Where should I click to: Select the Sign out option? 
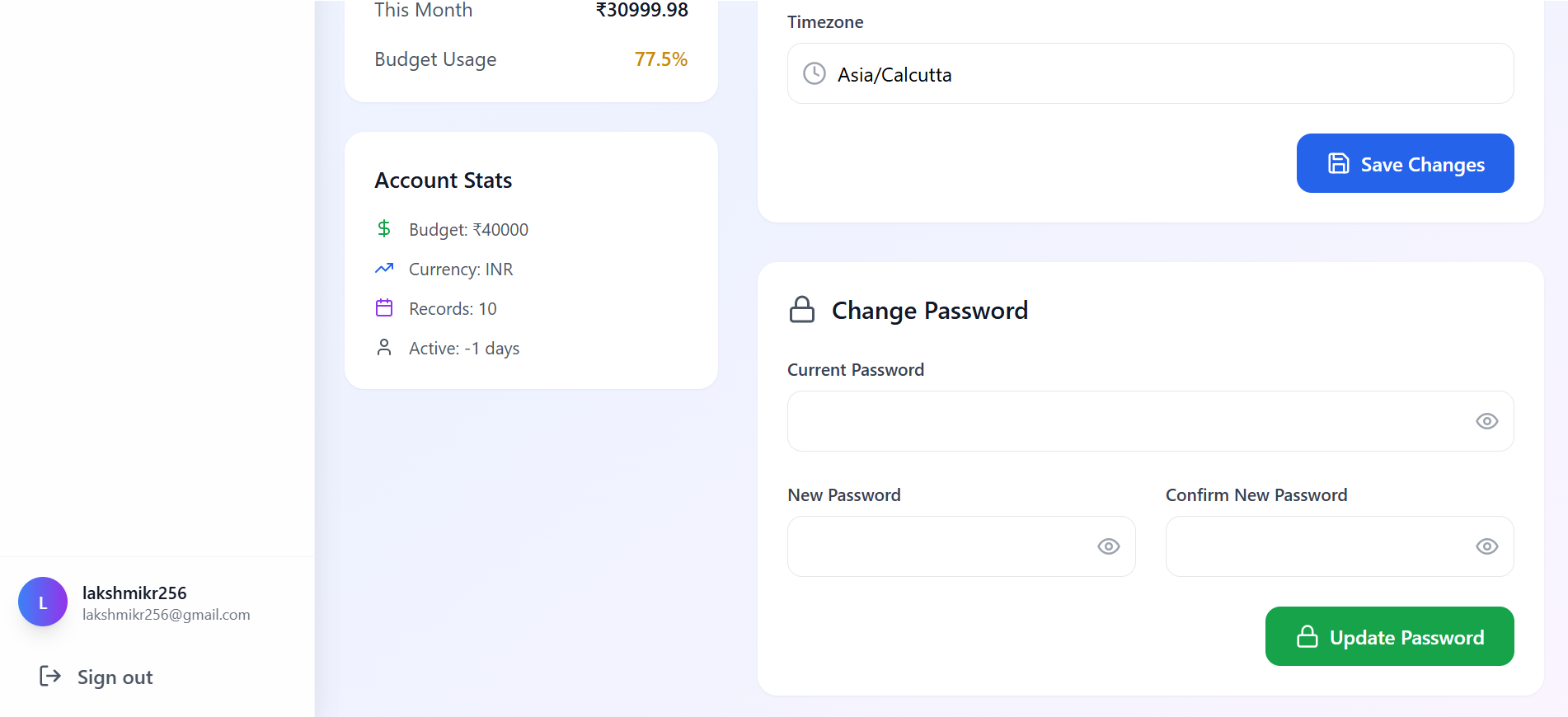[x=115, y=677]
